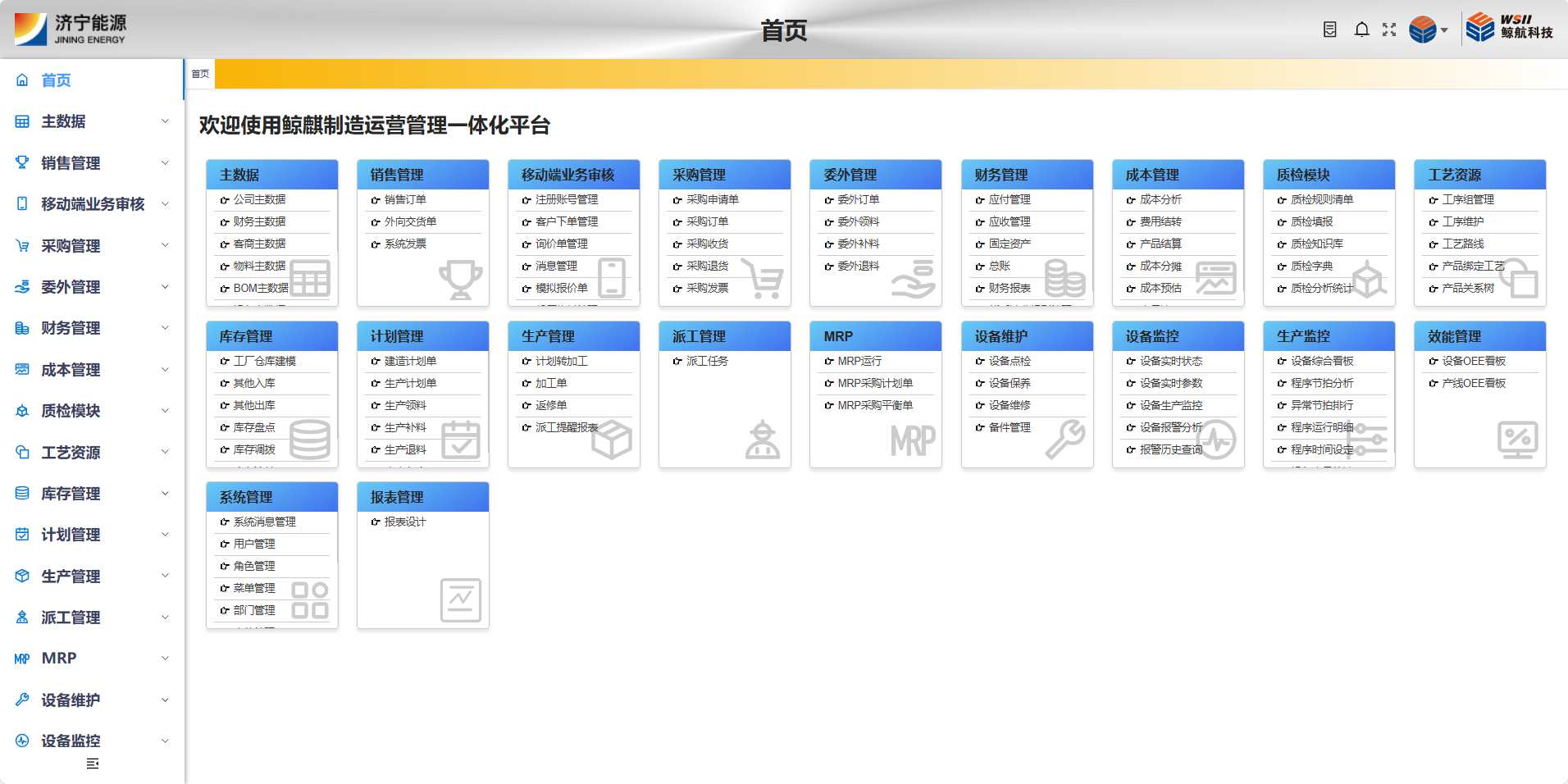
Task: Click the 采购管理 cart icon in the sidebar
Action: 22,245
